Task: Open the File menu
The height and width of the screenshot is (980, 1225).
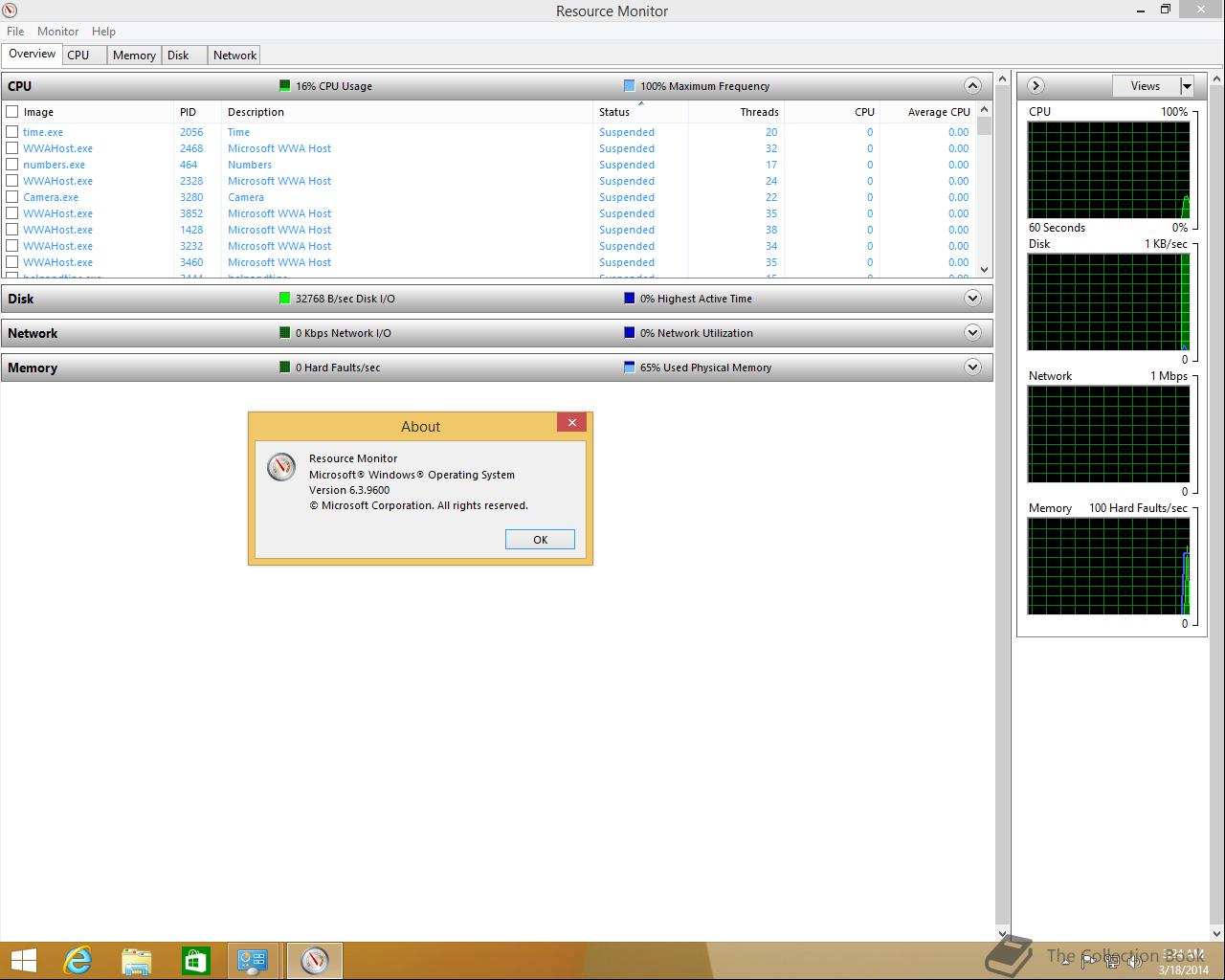Action: tap(15, 32)
